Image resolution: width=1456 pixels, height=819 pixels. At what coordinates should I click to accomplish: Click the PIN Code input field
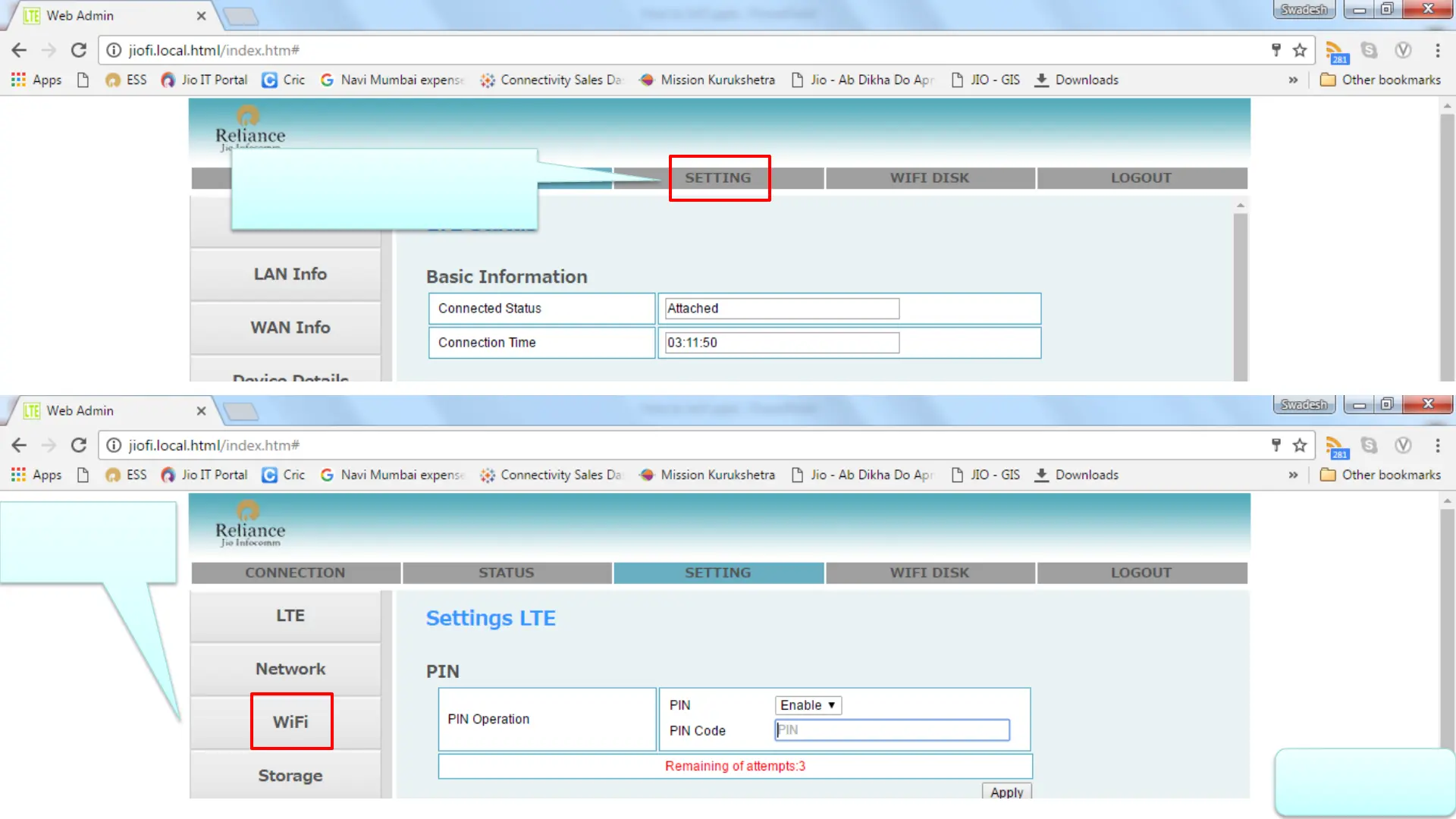click(x=892, y=730)
